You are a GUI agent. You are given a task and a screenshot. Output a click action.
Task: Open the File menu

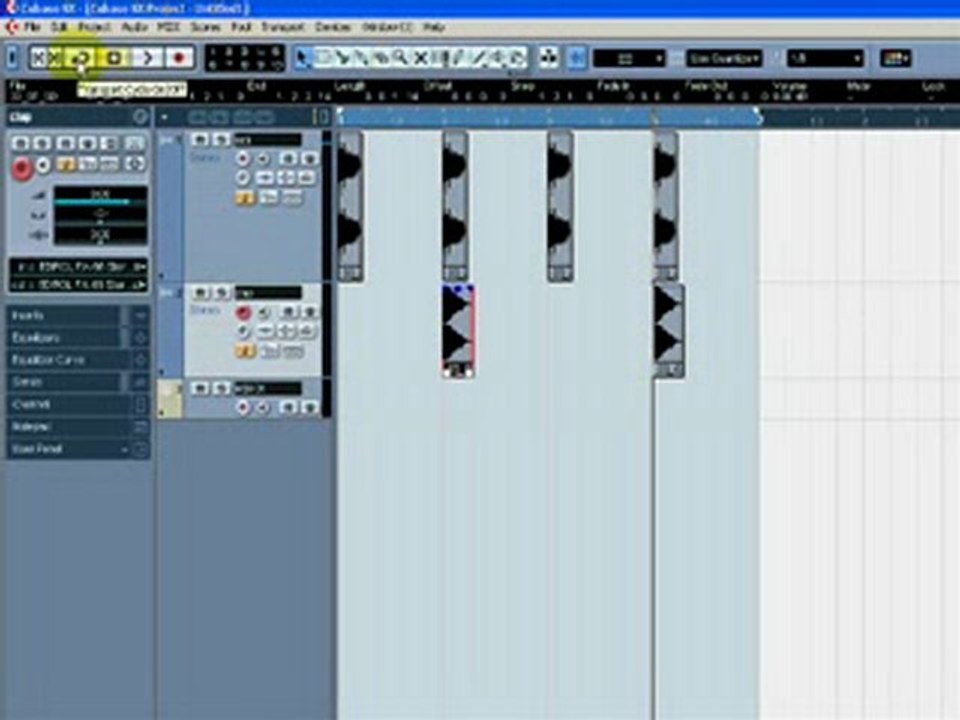(x=32, y=28)
